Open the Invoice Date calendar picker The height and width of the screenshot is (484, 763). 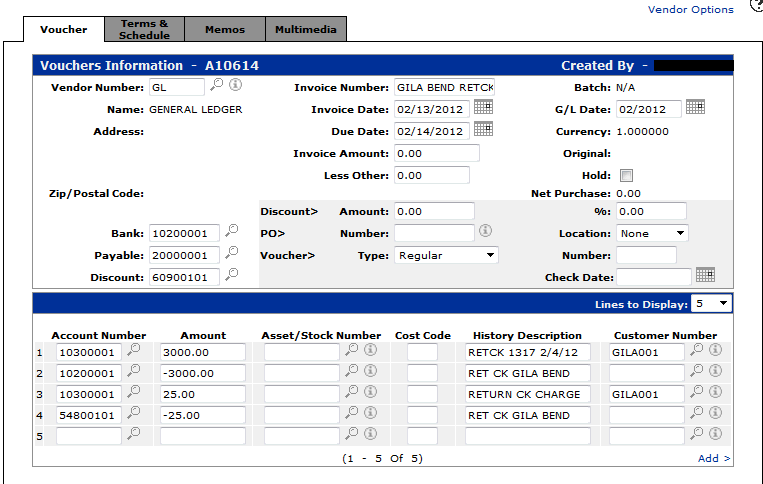tap(483, 108)
